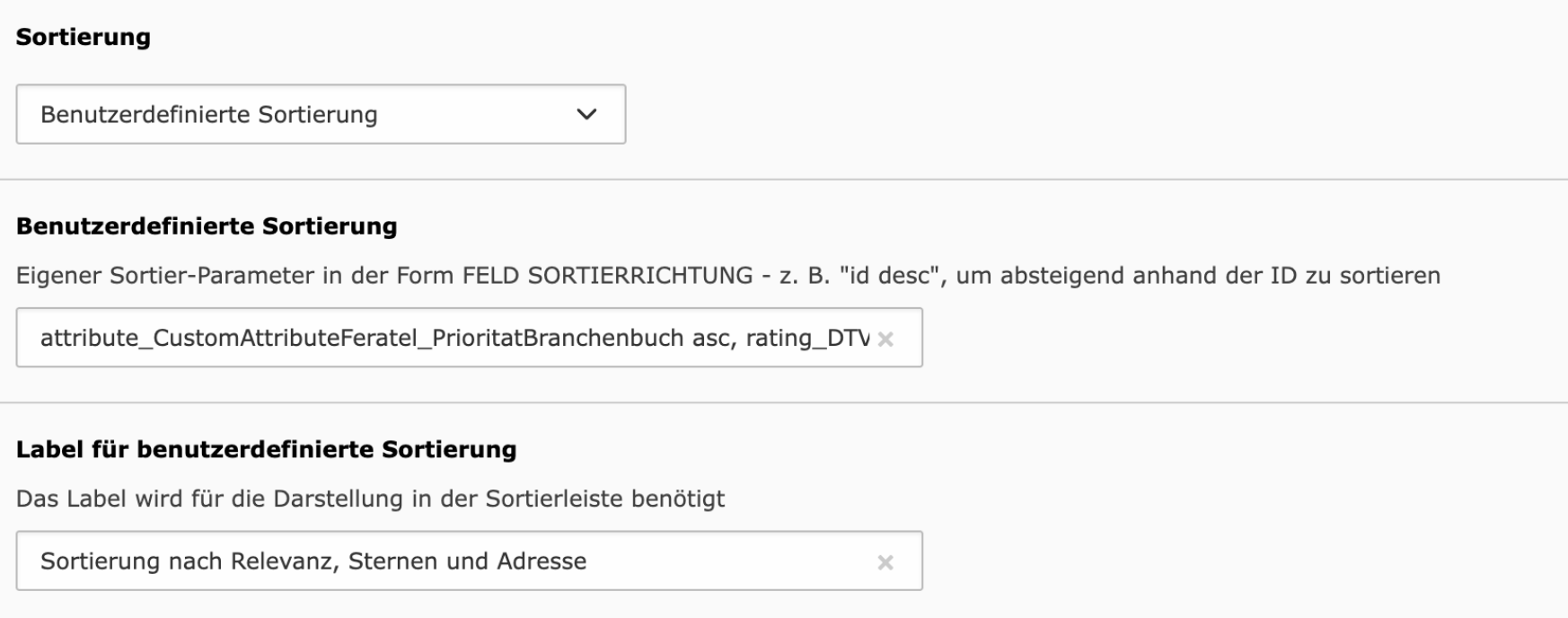
Task: Click the 'Sortierung' section heading
Action: 84,37
